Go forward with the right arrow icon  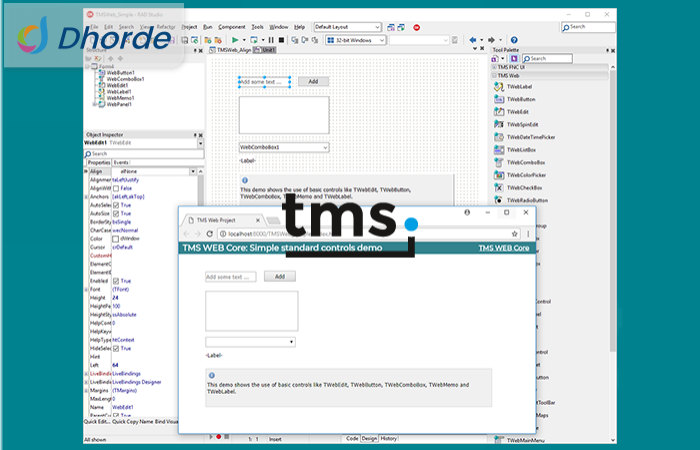pos(491,40)
